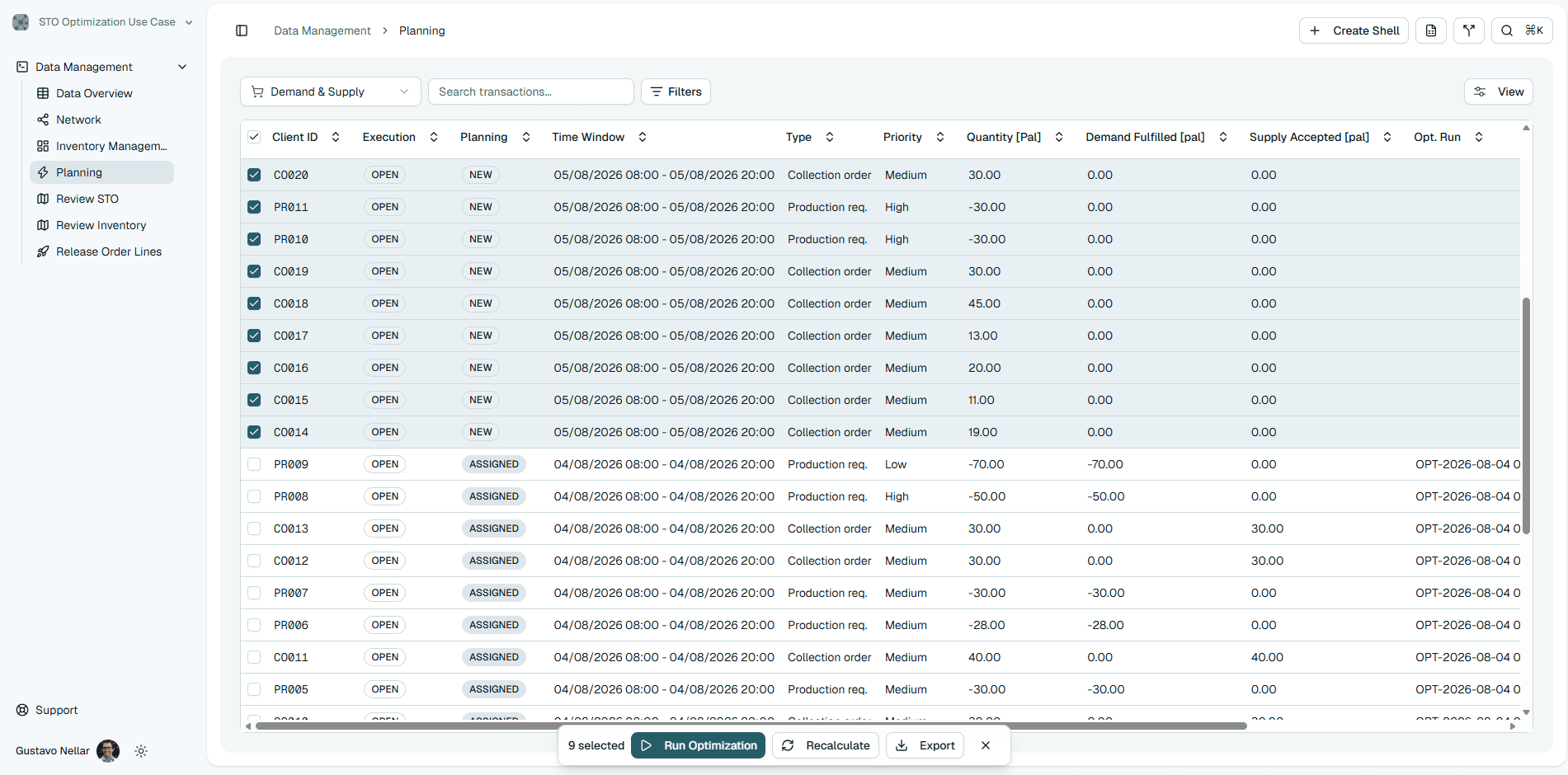Collapse the Data Management section
Screen dimensions: 1568x775
[x=182, y=67]
